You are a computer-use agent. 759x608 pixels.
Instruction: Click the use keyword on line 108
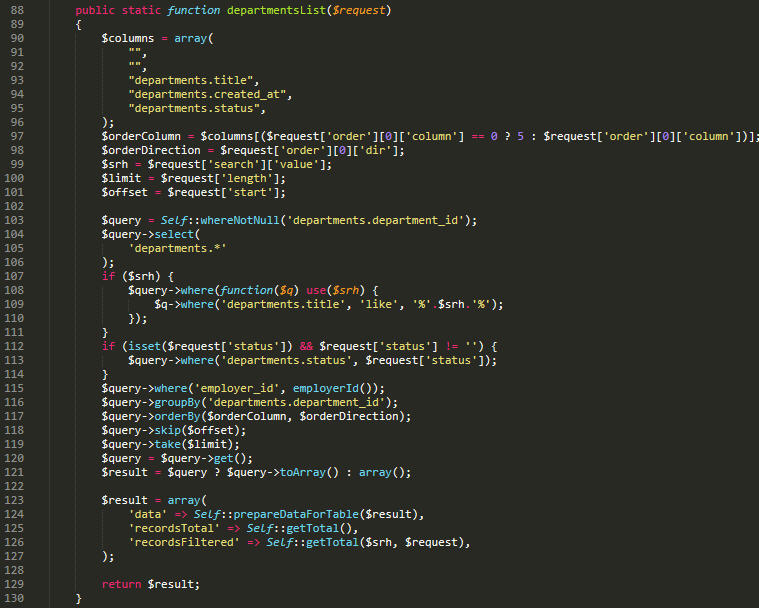click(316, 290)
